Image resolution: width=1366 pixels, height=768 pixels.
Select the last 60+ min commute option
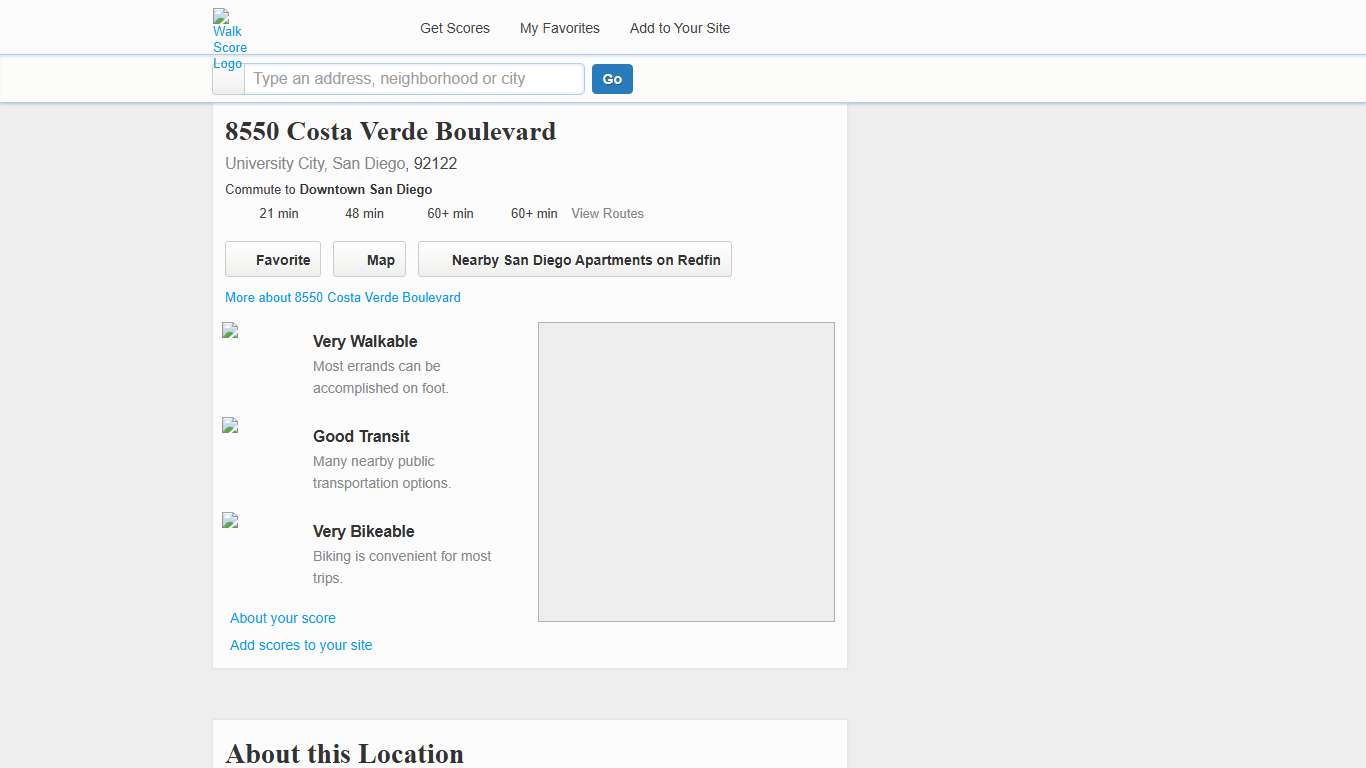(x=534, y=213)
